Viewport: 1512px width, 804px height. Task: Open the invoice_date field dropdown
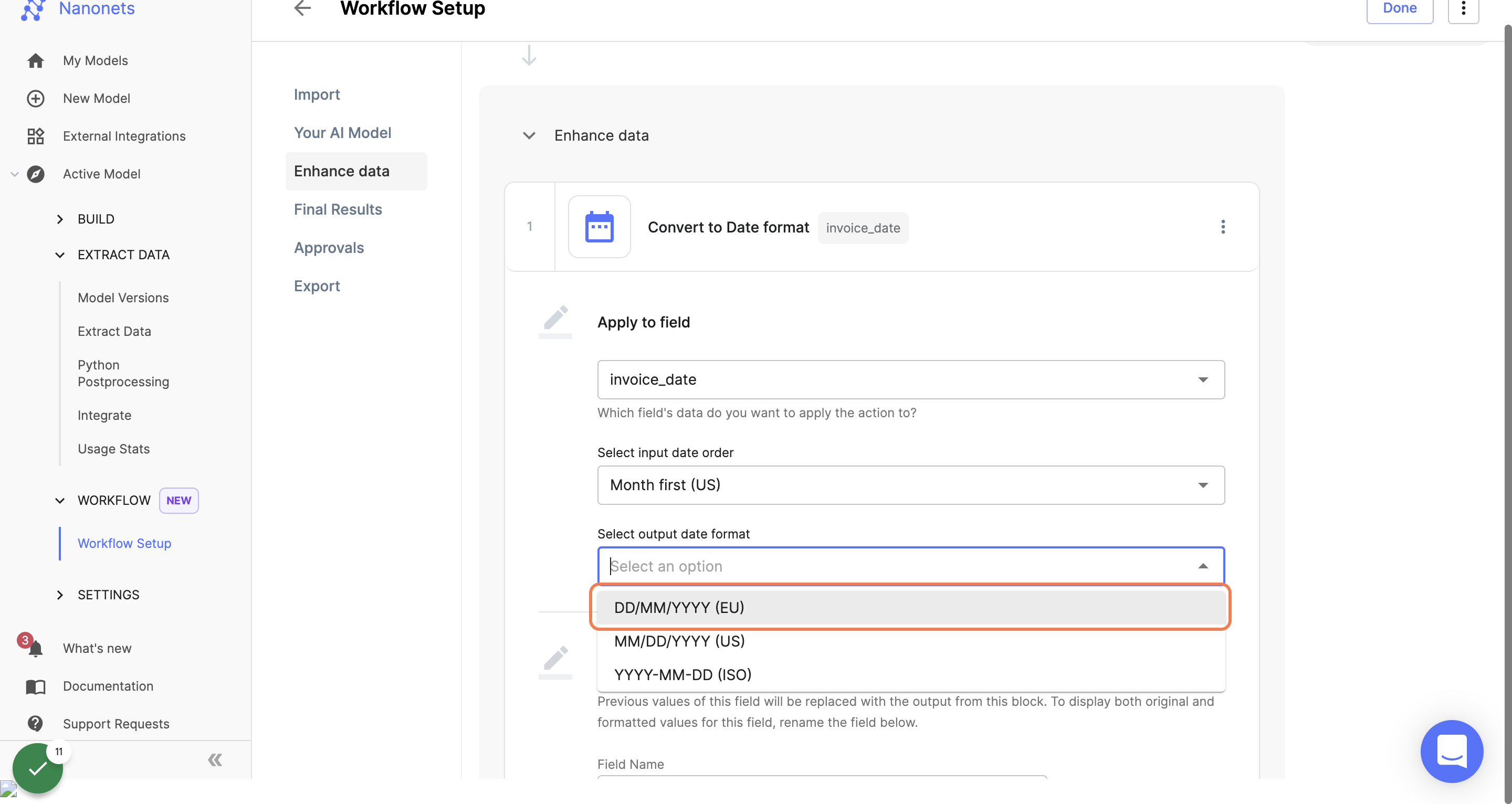pyautogui.click(x=911, y=380)
